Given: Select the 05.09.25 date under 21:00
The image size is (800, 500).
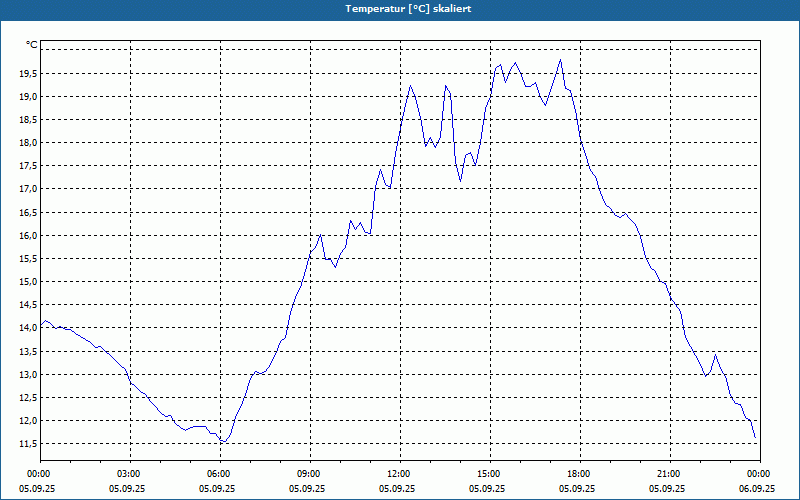Looking at the screenshot, I should (667, 488).
